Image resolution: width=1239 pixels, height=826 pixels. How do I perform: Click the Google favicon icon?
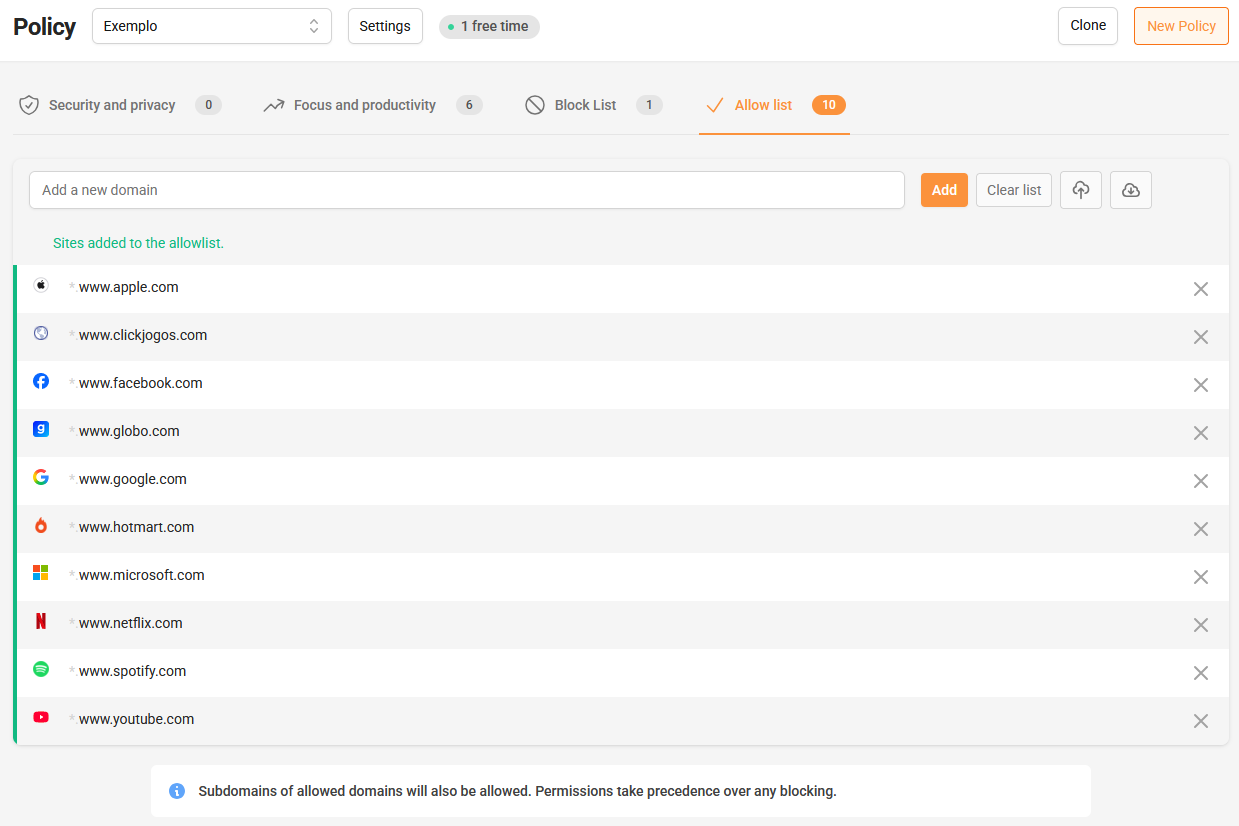pos(41,478)
